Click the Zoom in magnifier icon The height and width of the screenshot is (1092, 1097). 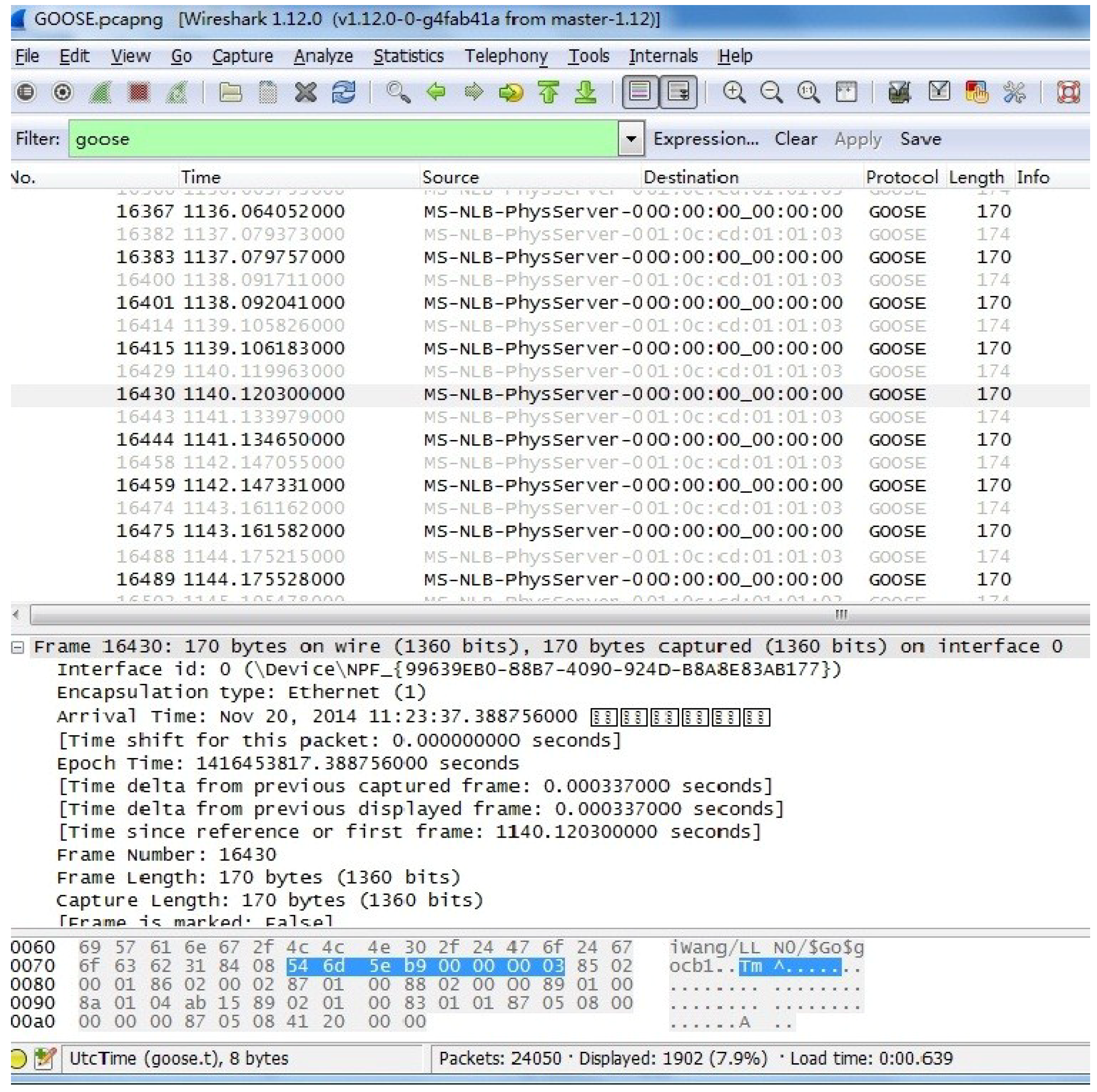pyautogui.click(x=734, y=92)
